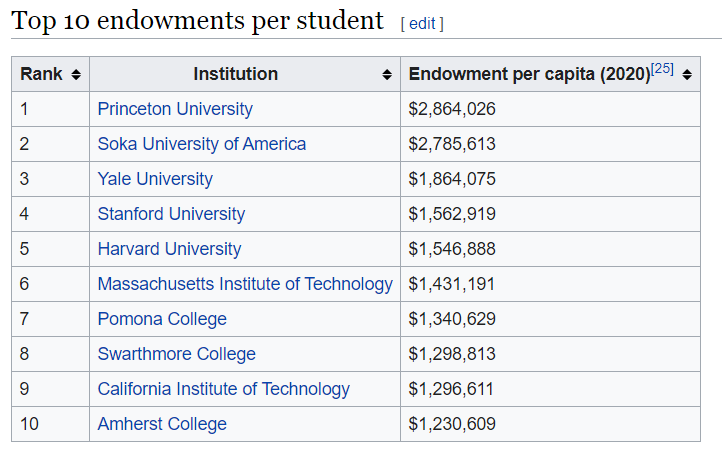Image resolution: width=722 pixels, height=455 pixels.
Task: Open Amherst College article
Action: (x=162, y=424)
